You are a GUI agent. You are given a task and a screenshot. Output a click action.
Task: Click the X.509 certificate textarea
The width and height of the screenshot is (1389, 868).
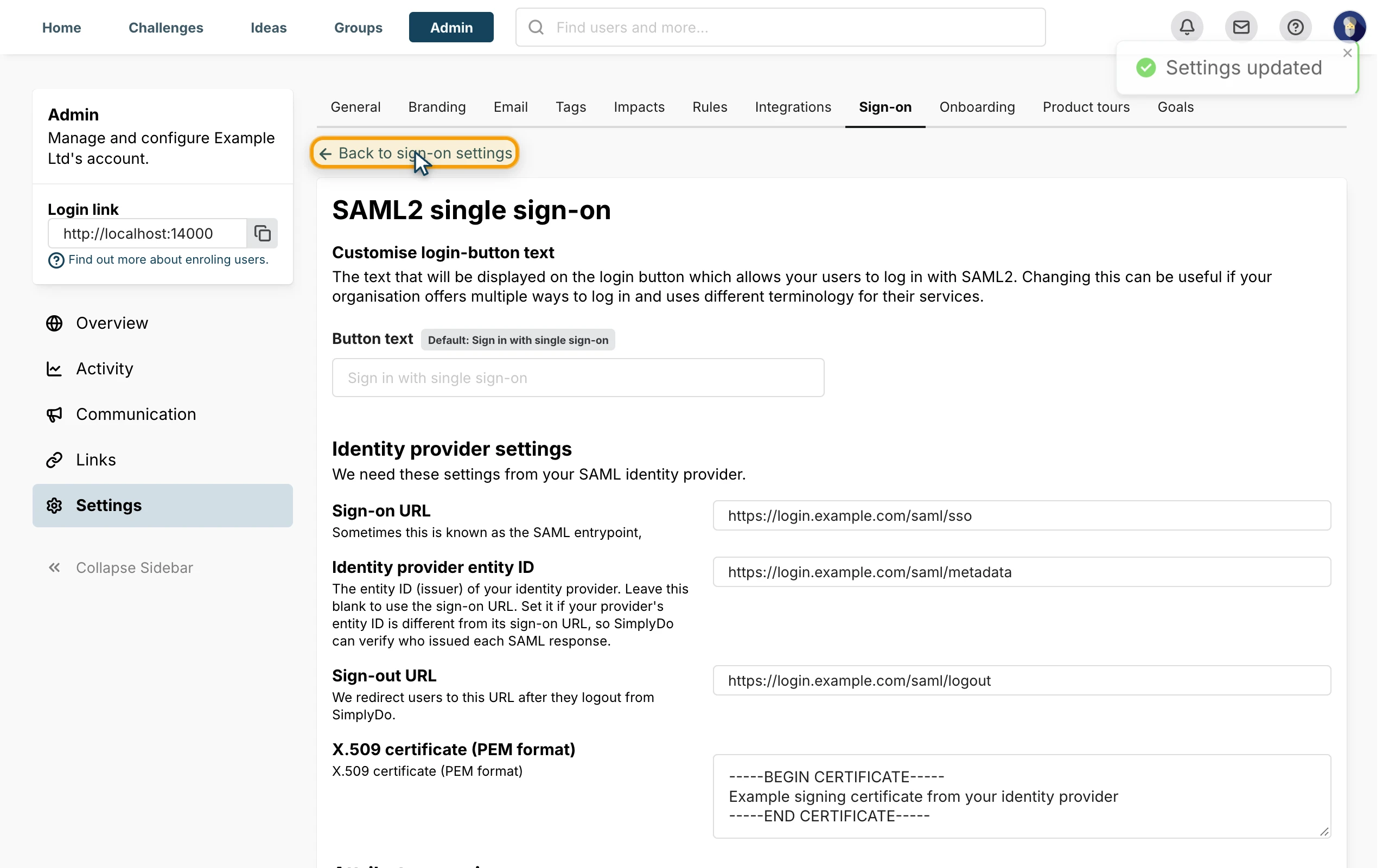pyautogui.click(x=1022, y=796)
